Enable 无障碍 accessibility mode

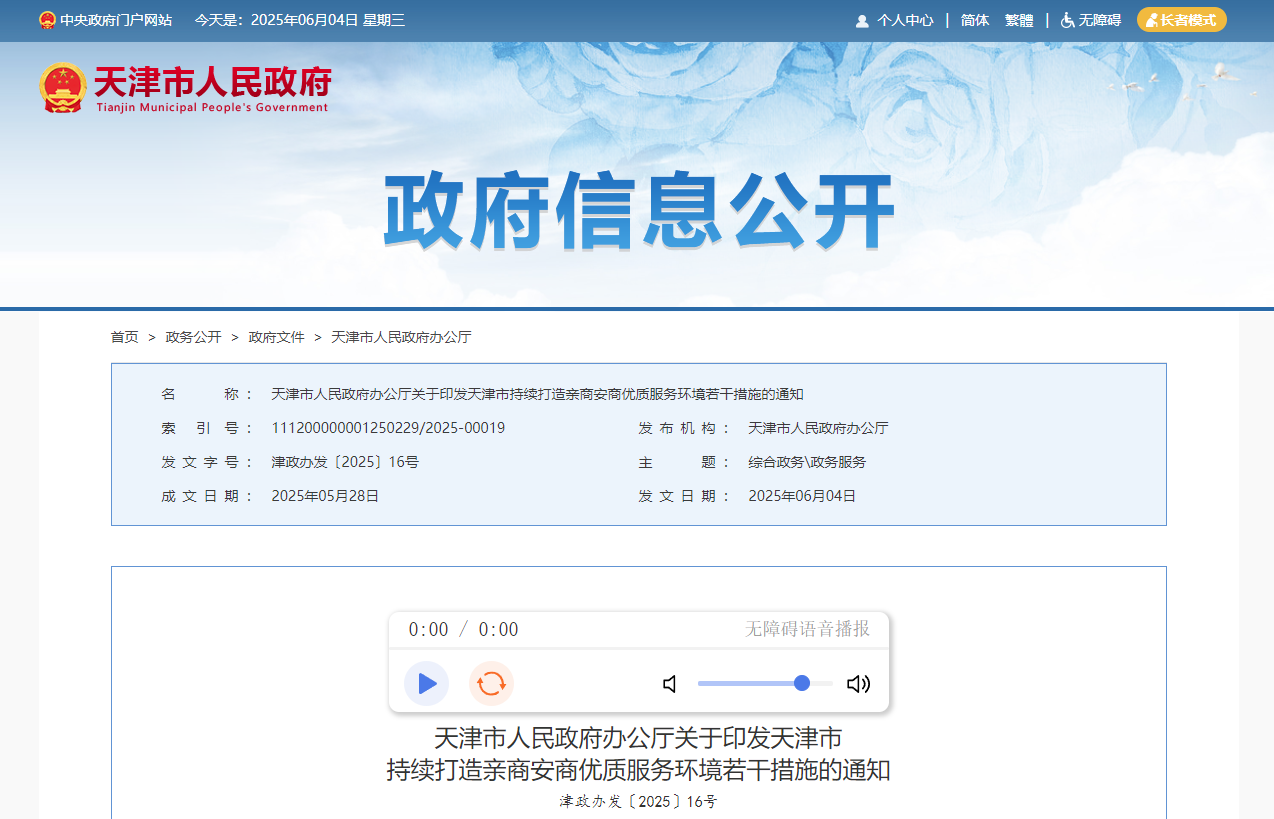[1099, 20]
